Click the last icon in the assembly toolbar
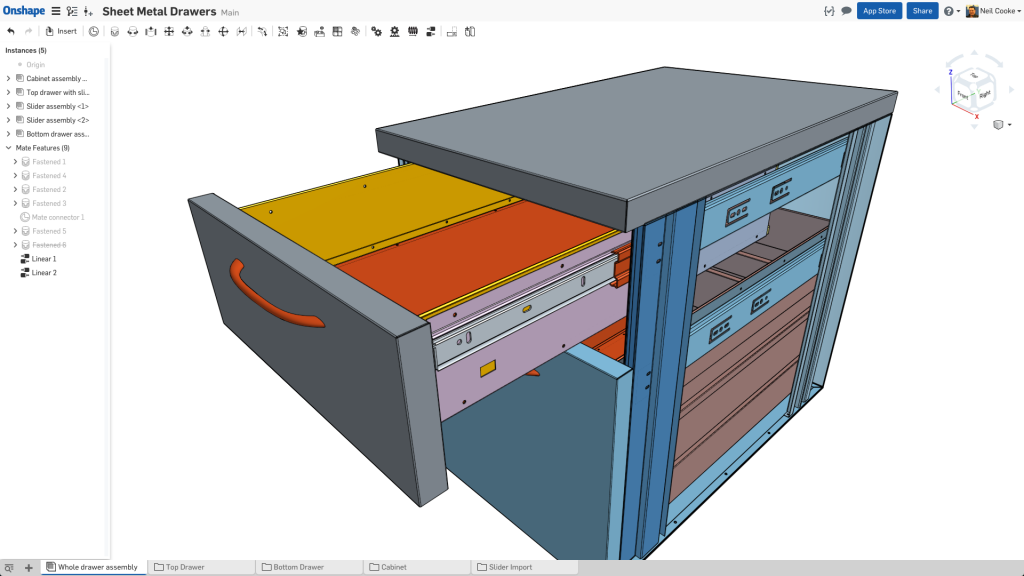The height and width of the screenshot is (576, 1024). (470, 31)
